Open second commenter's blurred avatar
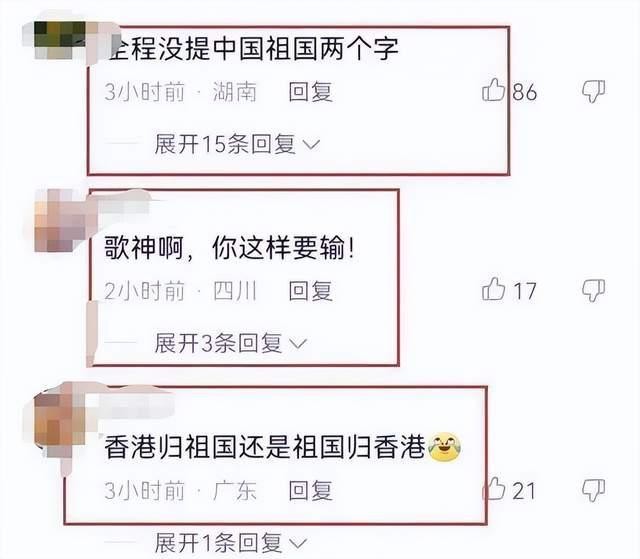The image size is (640, 559). pyautogui.click(x=60, y=220)
